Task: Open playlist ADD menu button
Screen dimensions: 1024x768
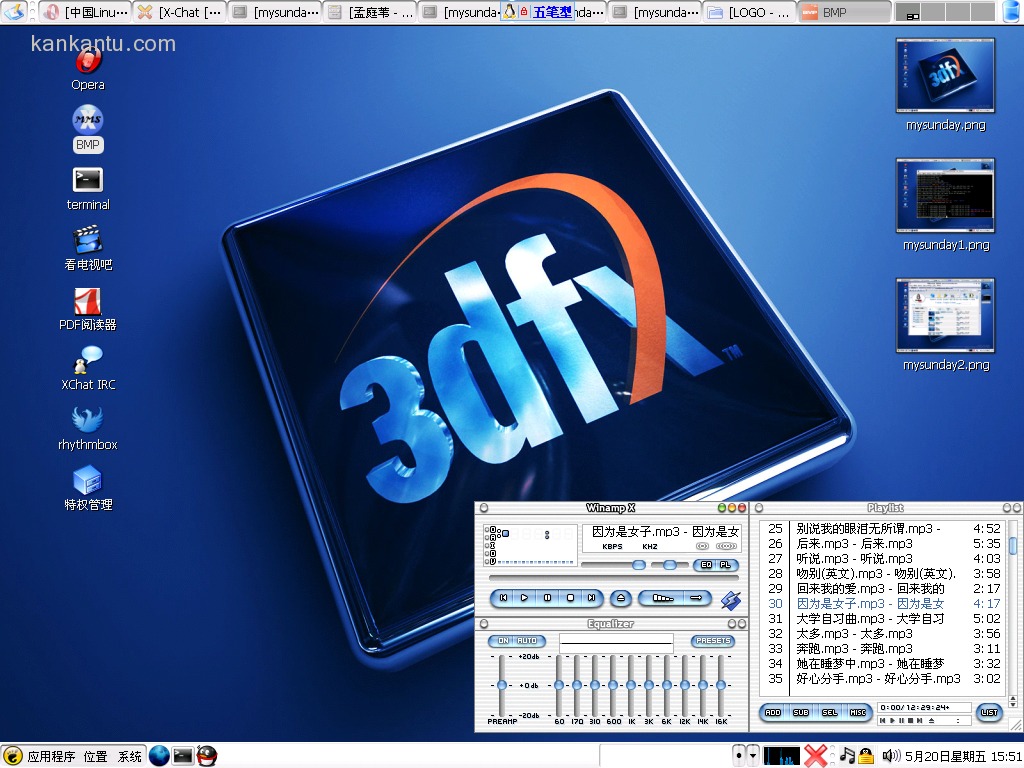Action: (x=773, y=712)
